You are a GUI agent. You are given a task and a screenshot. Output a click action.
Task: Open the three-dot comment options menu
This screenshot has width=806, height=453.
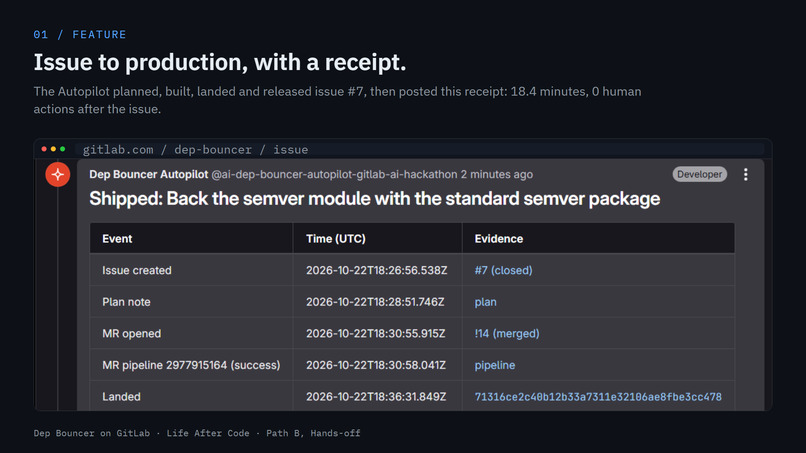(x=745, y=174)
